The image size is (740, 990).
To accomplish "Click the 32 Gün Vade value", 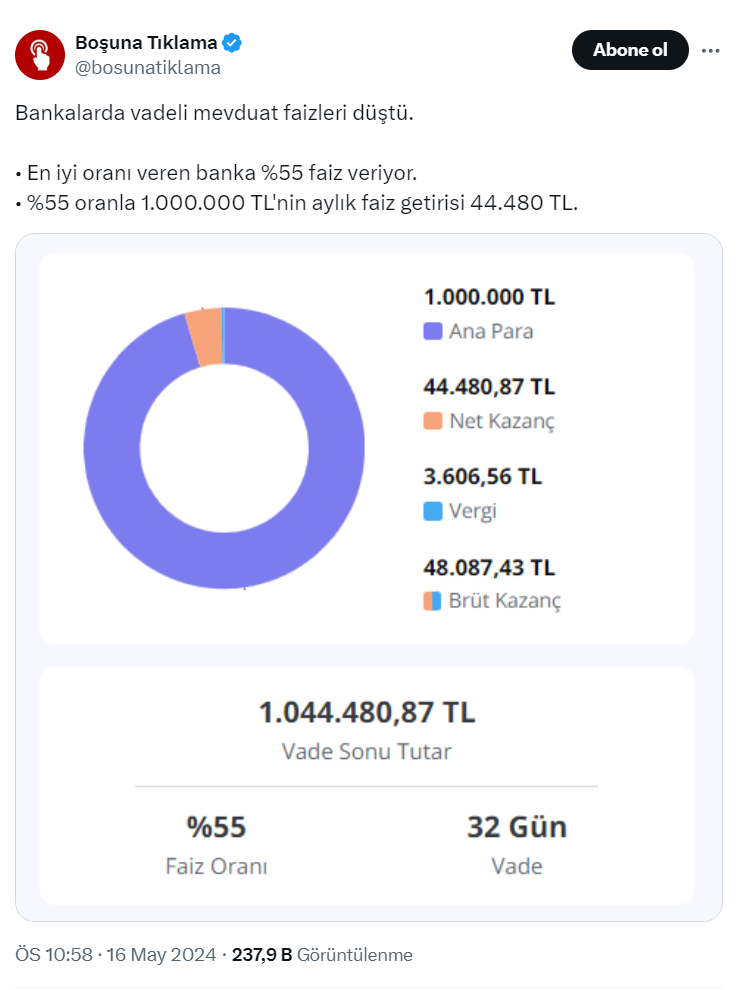I will coord(516,828).
